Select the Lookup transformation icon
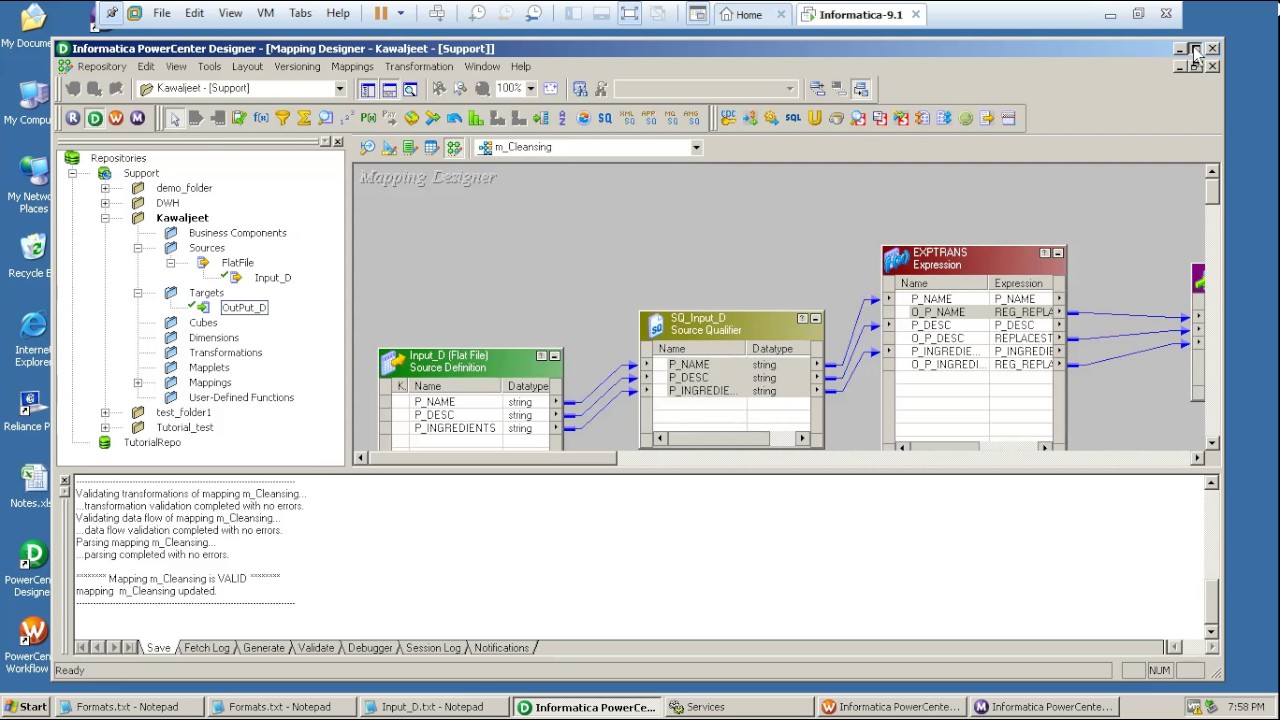The image size is (1280, 720). [x=325, y=118]
